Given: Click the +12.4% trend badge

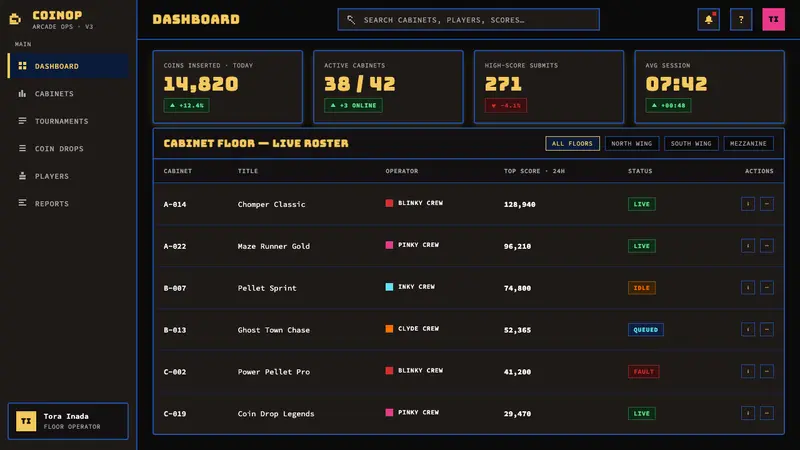Looking at the screenshot, I should [x=187, y=106].
